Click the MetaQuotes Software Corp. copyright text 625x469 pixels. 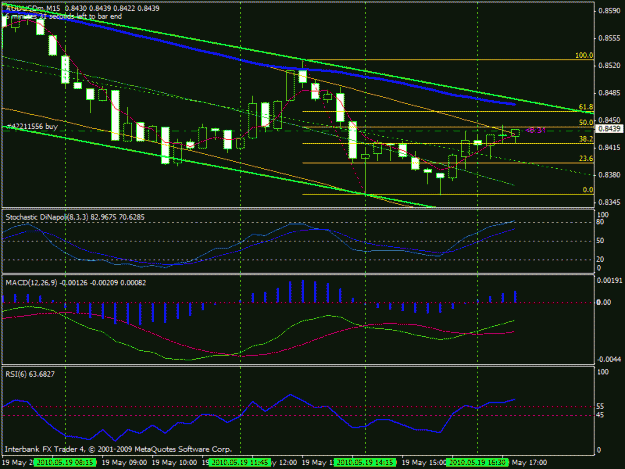pyautogui.click(x=118, y=449)
